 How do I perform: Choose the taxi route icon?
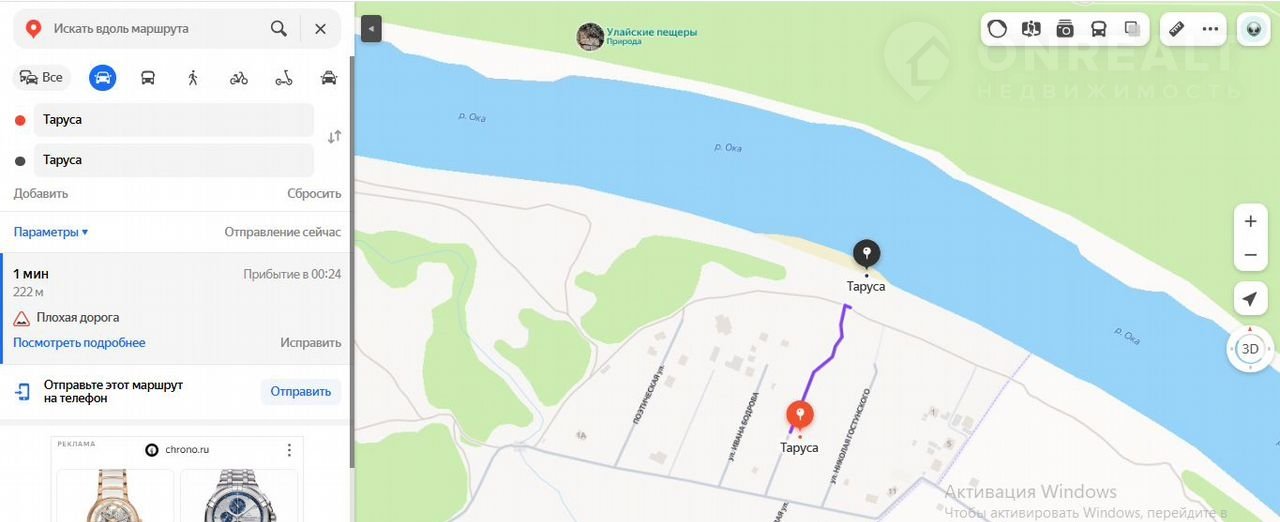(x=329, y=77)
